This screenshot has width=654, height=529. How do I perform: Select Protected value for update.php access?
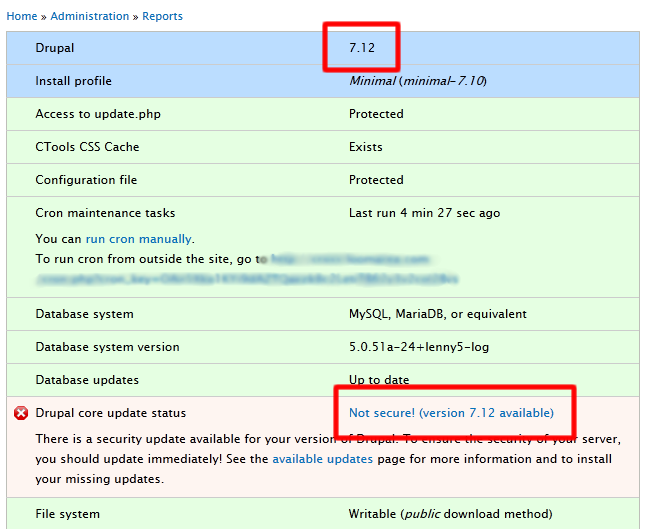tap(376, 114)
